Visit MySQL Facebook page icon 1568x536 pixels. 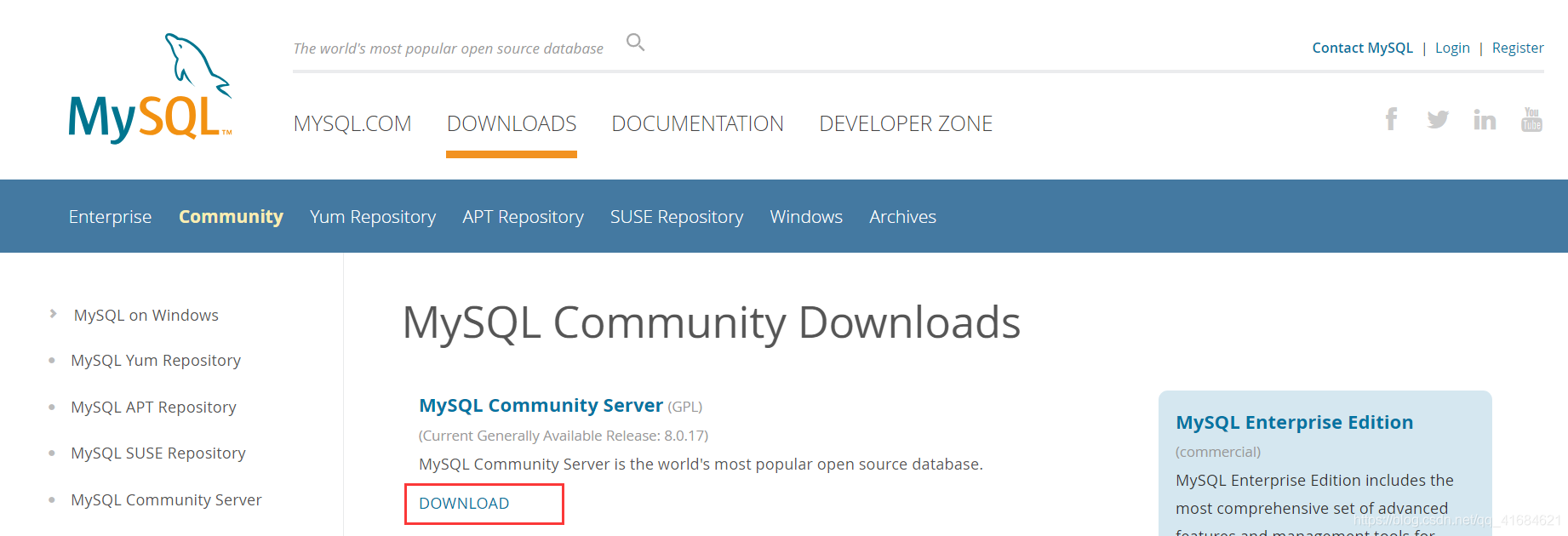pyautogui.click(x=1391, y=119)
